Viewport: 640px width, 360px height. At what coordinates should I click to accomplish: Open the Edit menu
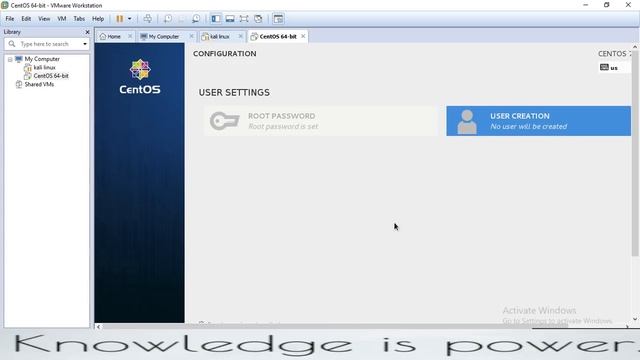click(x=26, y=19)
